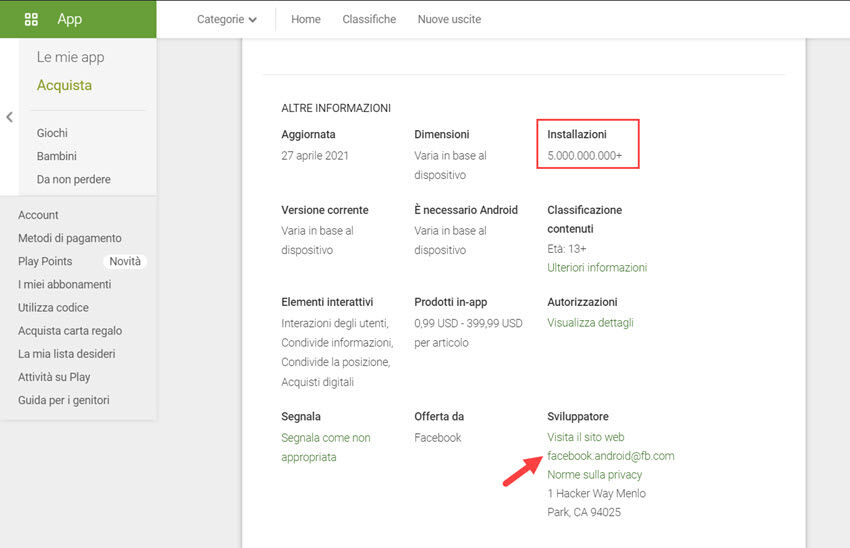850x548 pixels.
Task: Click the Sviluppatore heading
Action: 578,417
